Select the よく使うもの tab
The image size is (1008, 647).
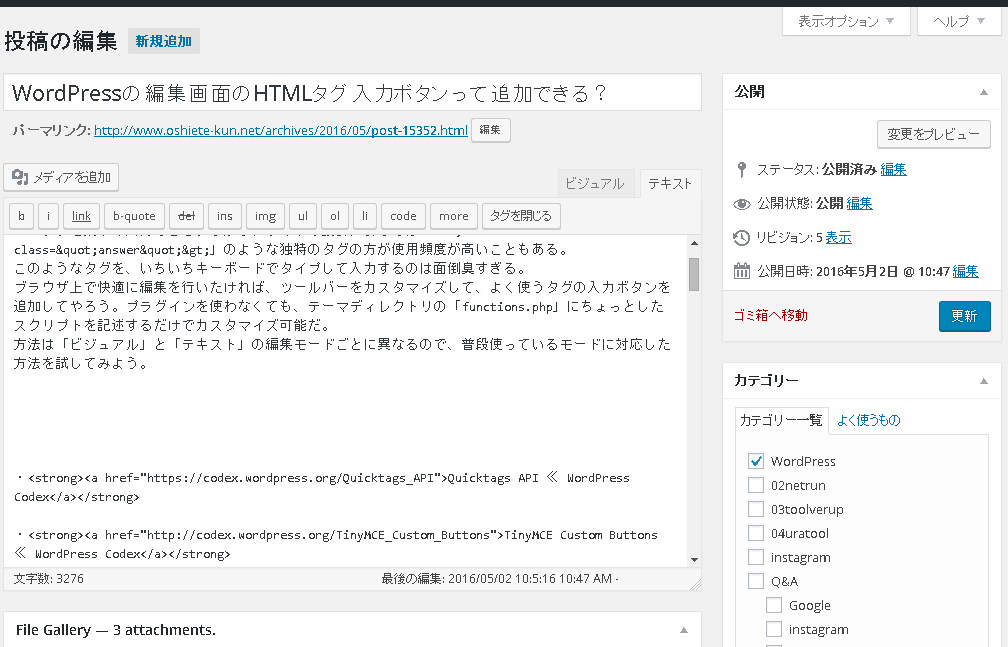click(x=868, y=421)
